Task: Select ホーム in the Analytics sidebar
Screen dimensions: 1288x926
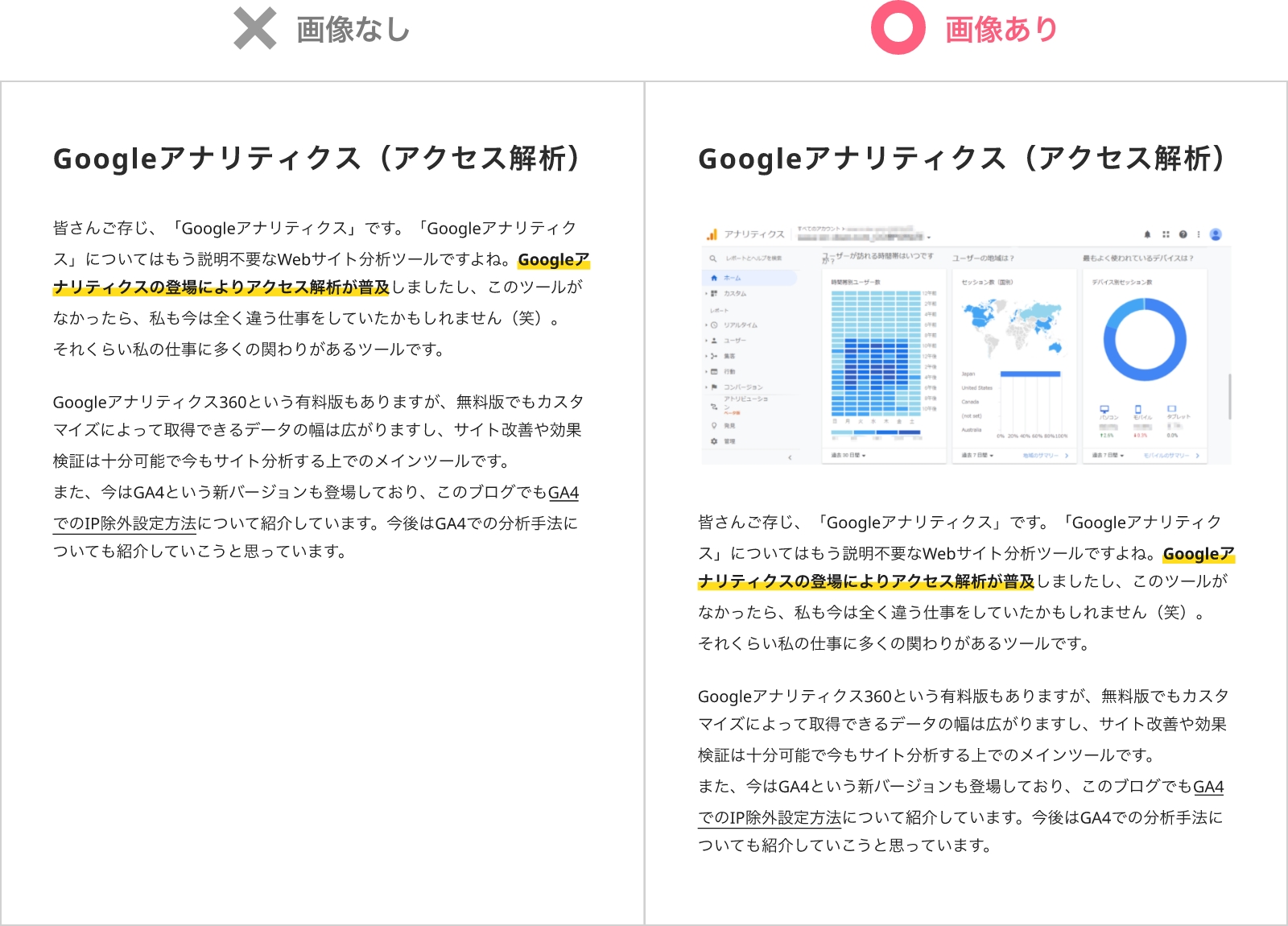Action: click(x=750, y=278)
